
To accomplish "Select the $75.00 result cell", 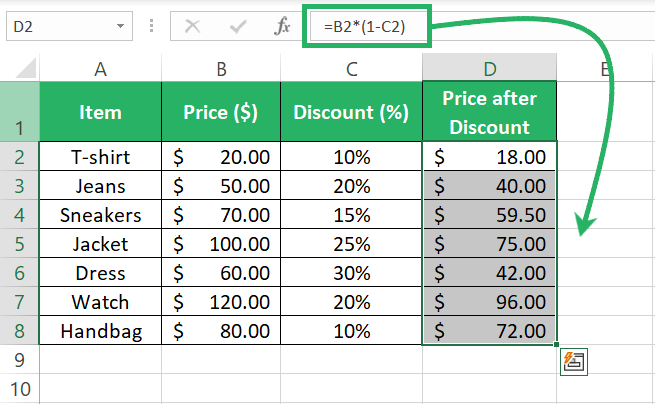I will [x=490, y=243].
